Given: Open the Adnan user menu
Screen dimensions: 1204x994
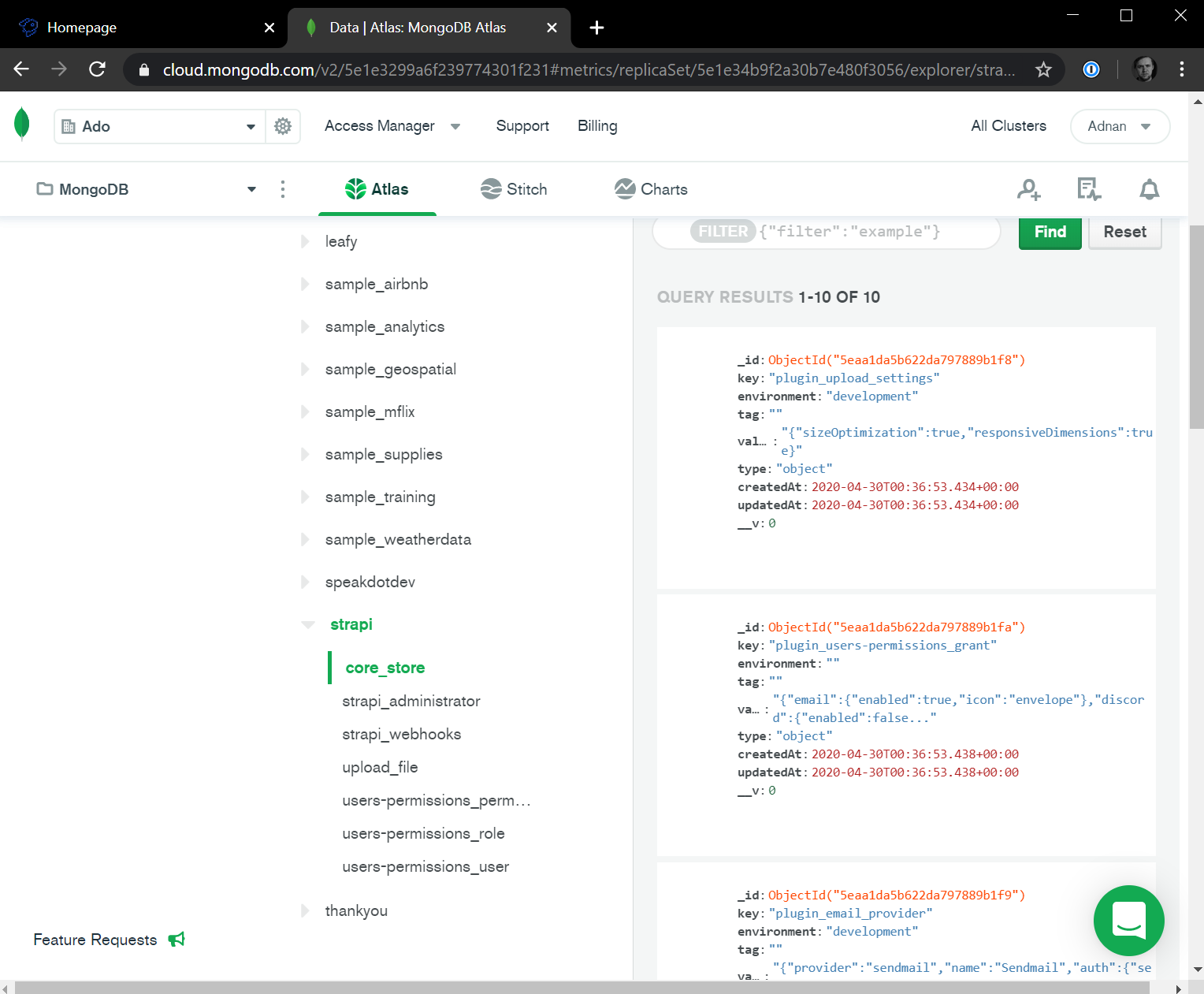Looking at the screenshot, I should coord(1120,126).
